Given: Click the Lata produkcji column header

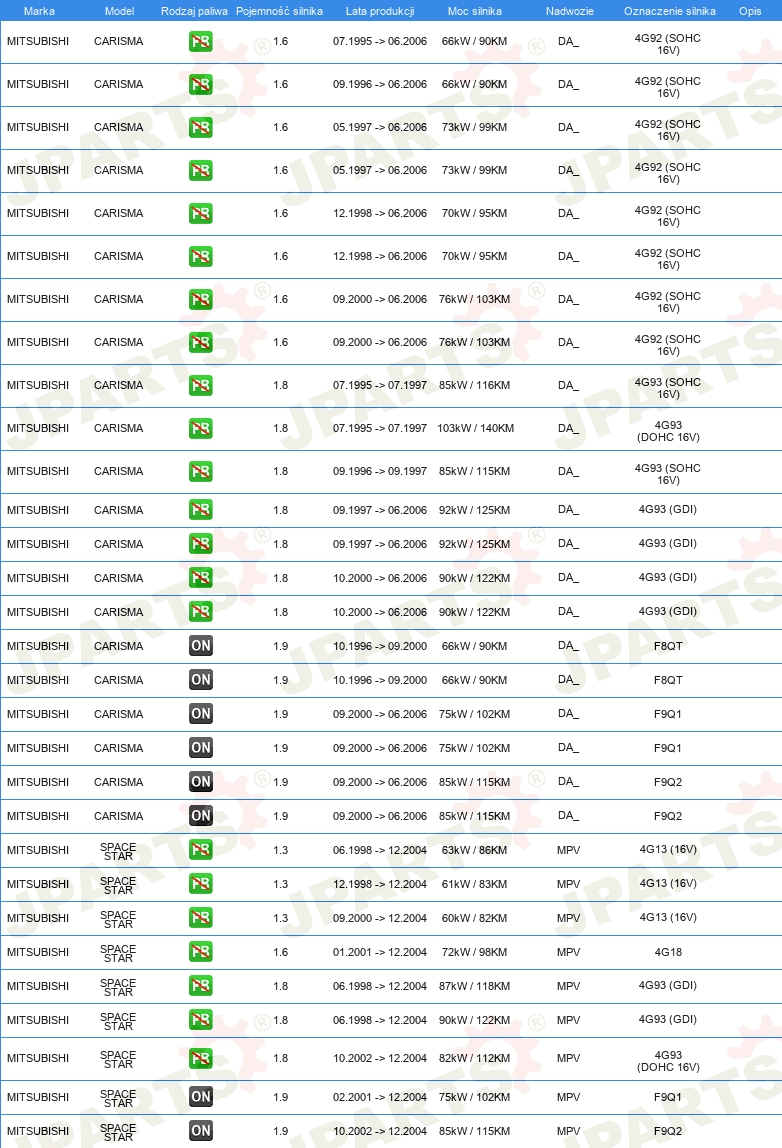Looking at the screenshot, I should point(380,11).
